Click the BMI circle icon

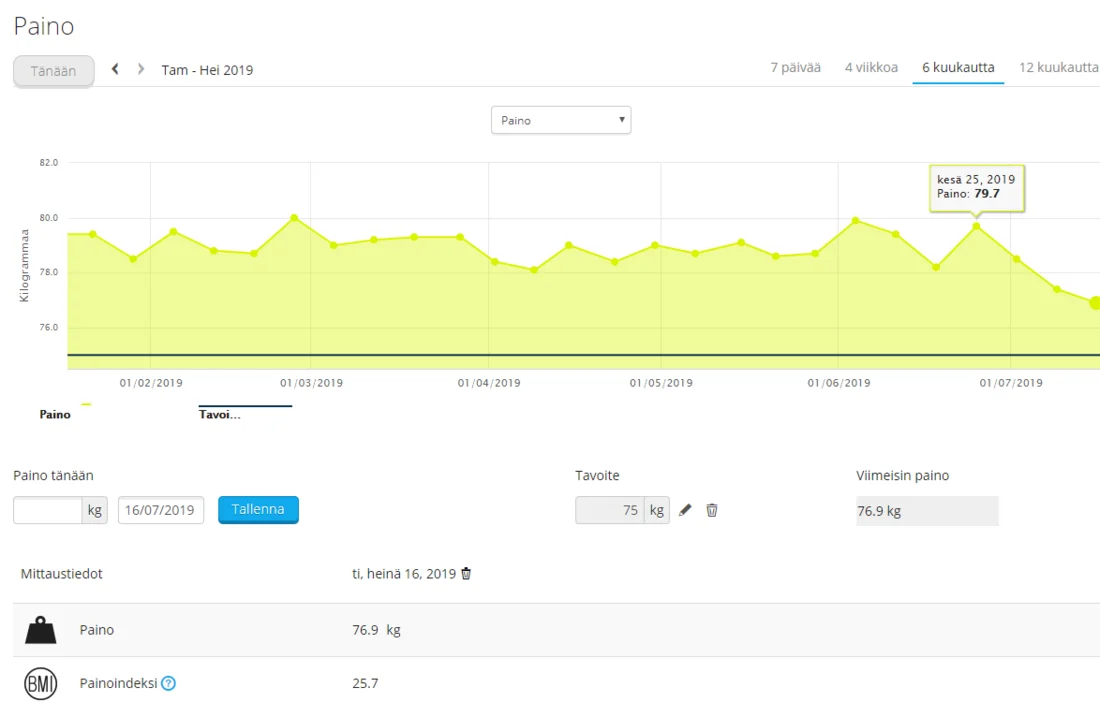pyautogui.click(x=41, y=684)
